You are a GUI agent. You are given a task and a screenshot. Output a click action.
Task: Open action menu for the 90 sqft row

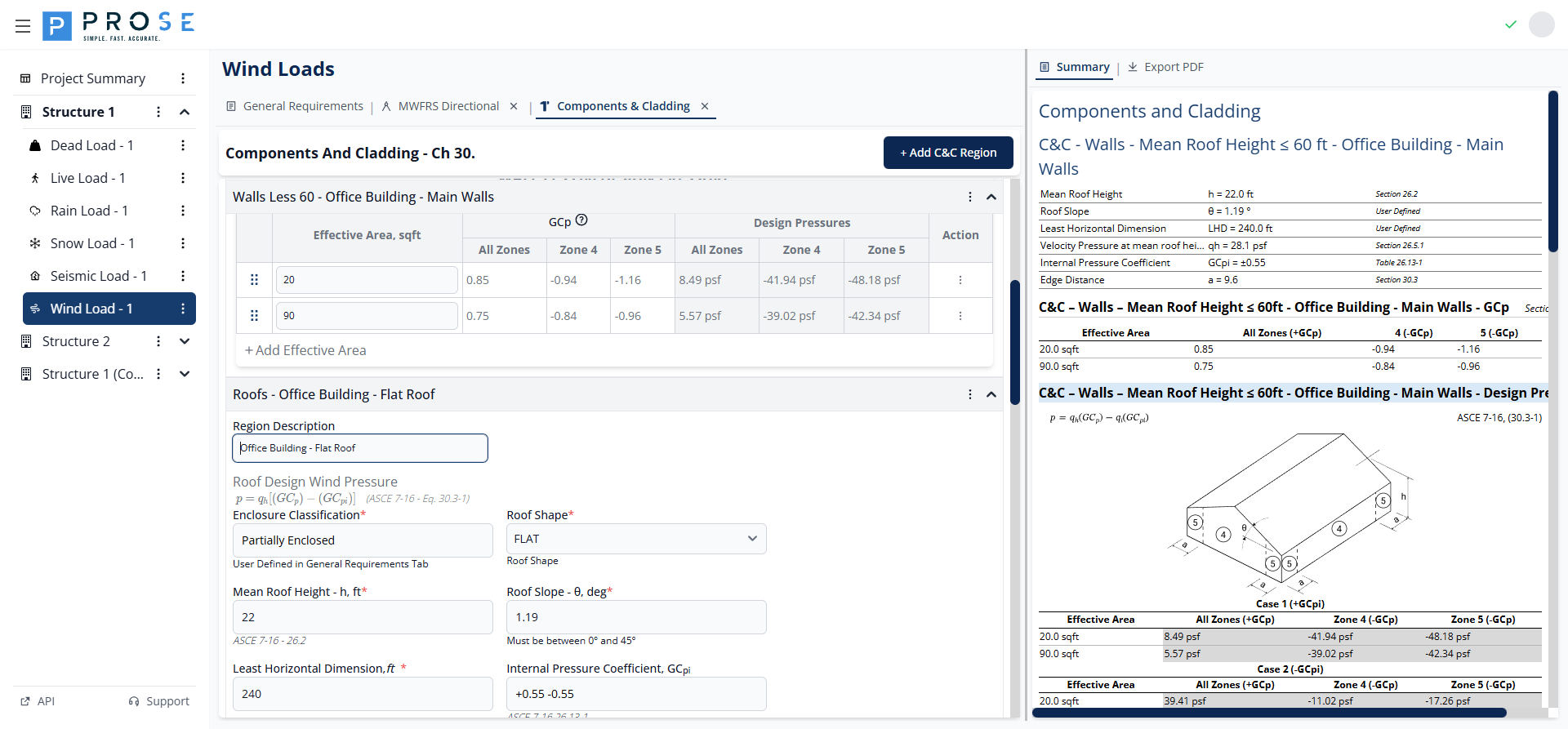coord(960,316)
